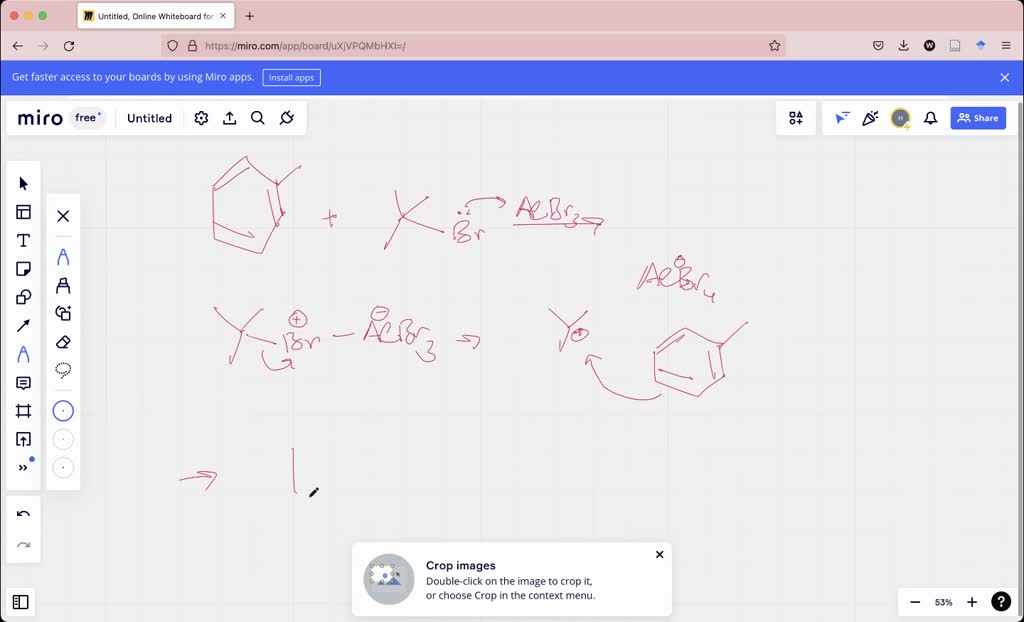This screenshot has width=1024, height=622.
Task: Select the eraser in the pen toolbar
Action: pos(63,341)
